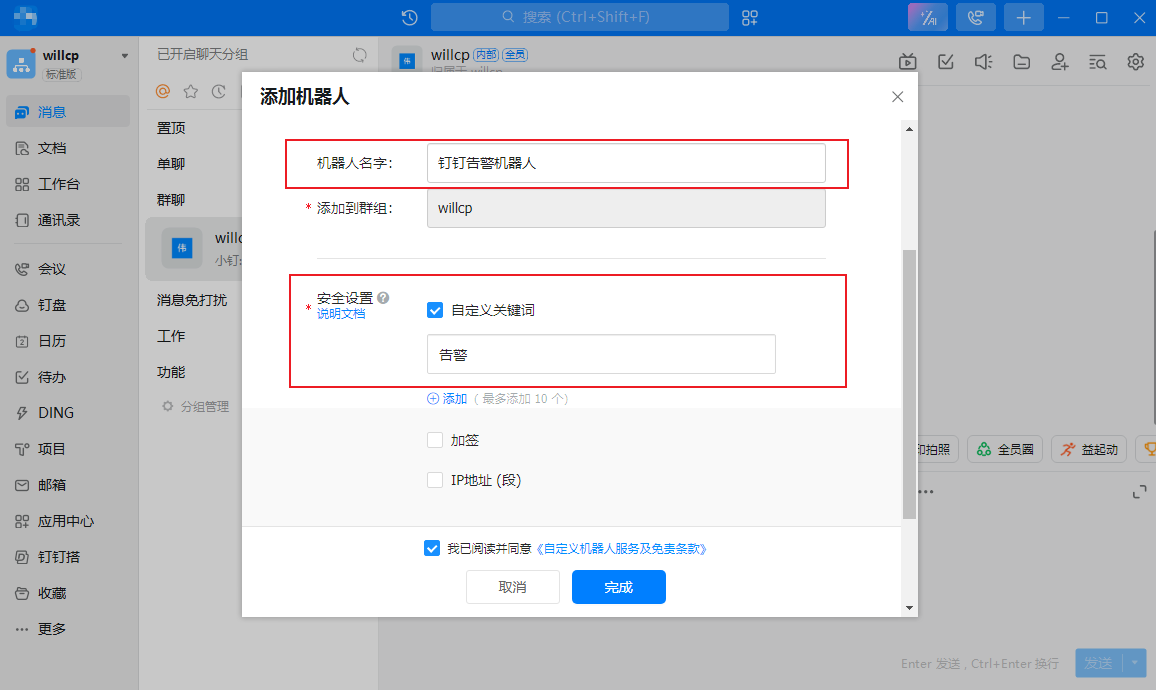Open the 全员圈 shortcut

pyautogui.click(x=1006, y=449)
